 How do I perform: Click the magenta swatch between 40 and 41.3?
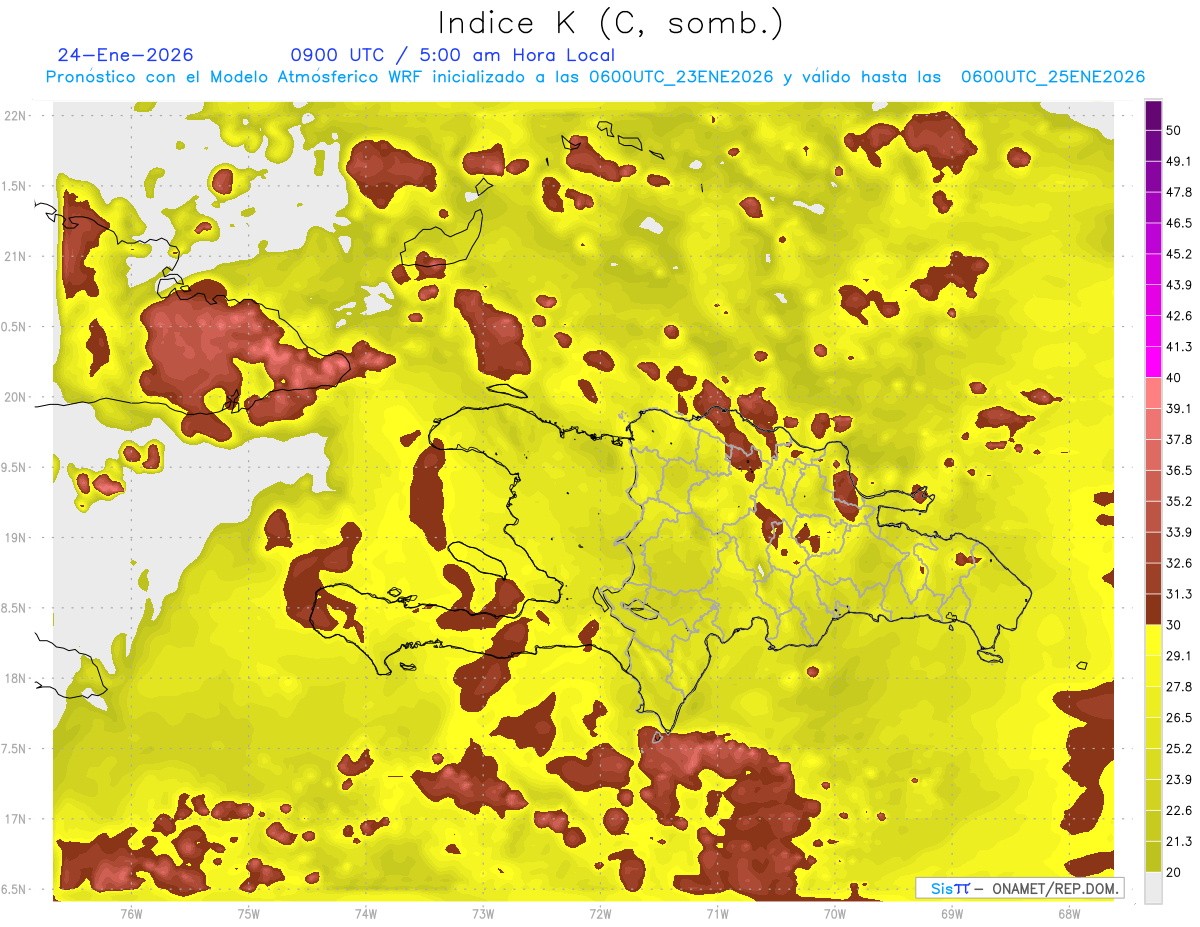pos(1153,362)
